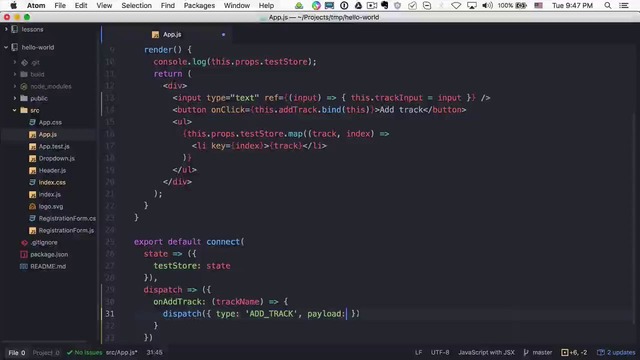Open the View menu

click(x=104, y=5)
